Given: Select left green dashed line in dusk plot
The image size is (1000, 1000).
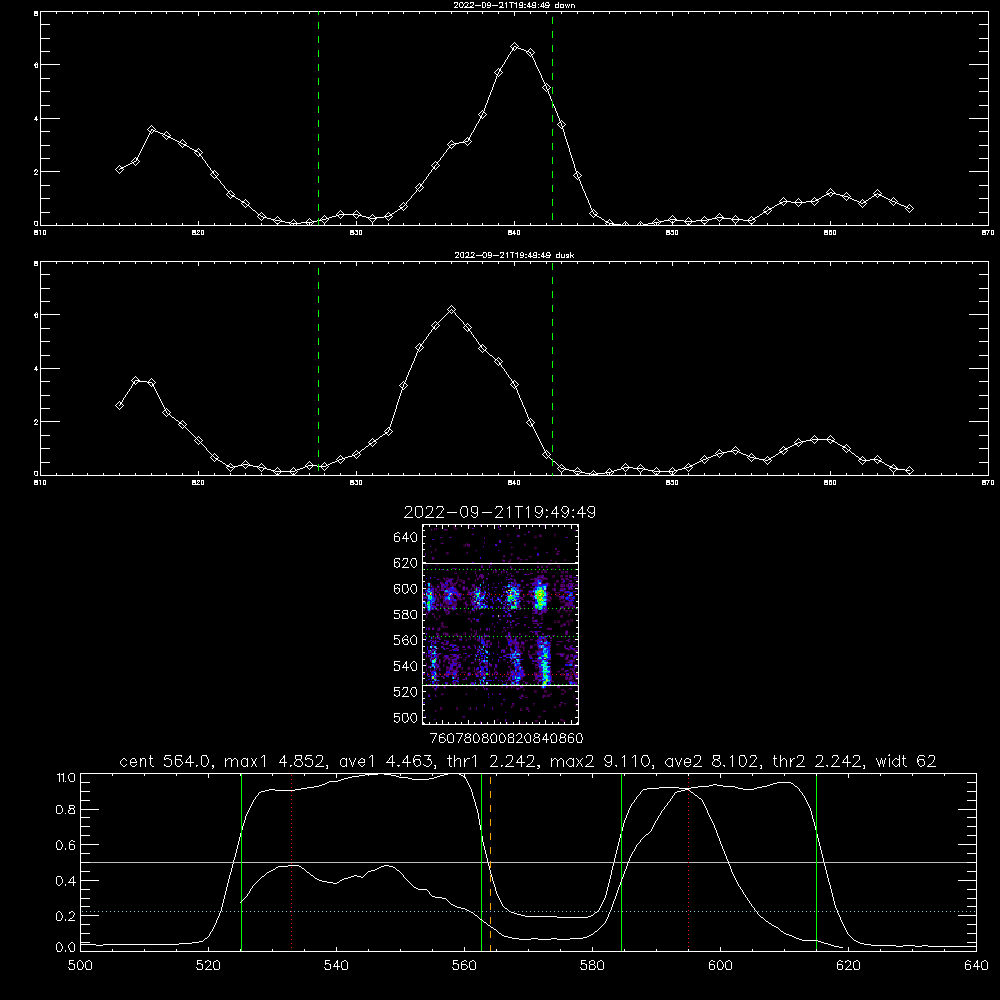Looking at the screenshot, I should (318, 369).
